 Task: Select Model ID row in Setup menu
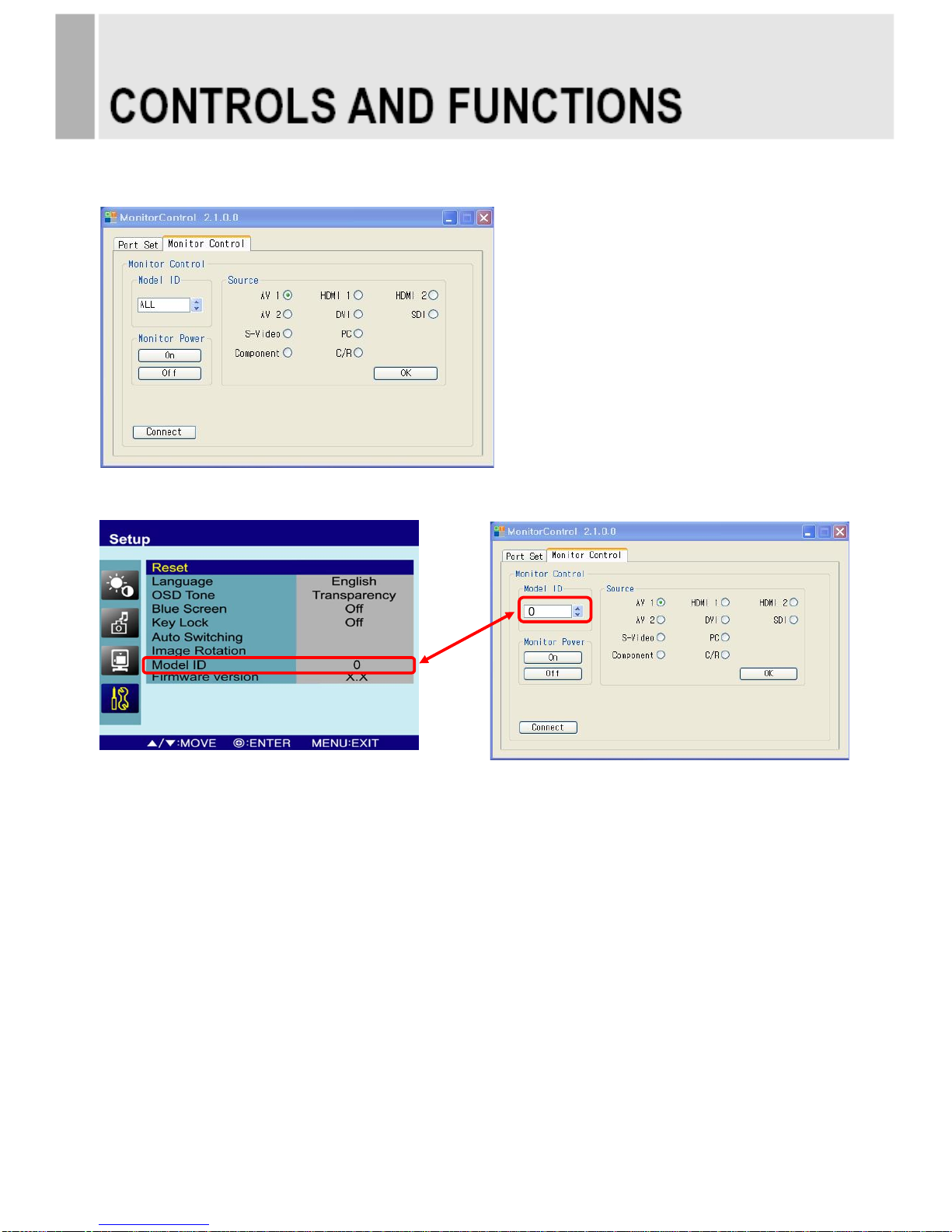(280, 665)
